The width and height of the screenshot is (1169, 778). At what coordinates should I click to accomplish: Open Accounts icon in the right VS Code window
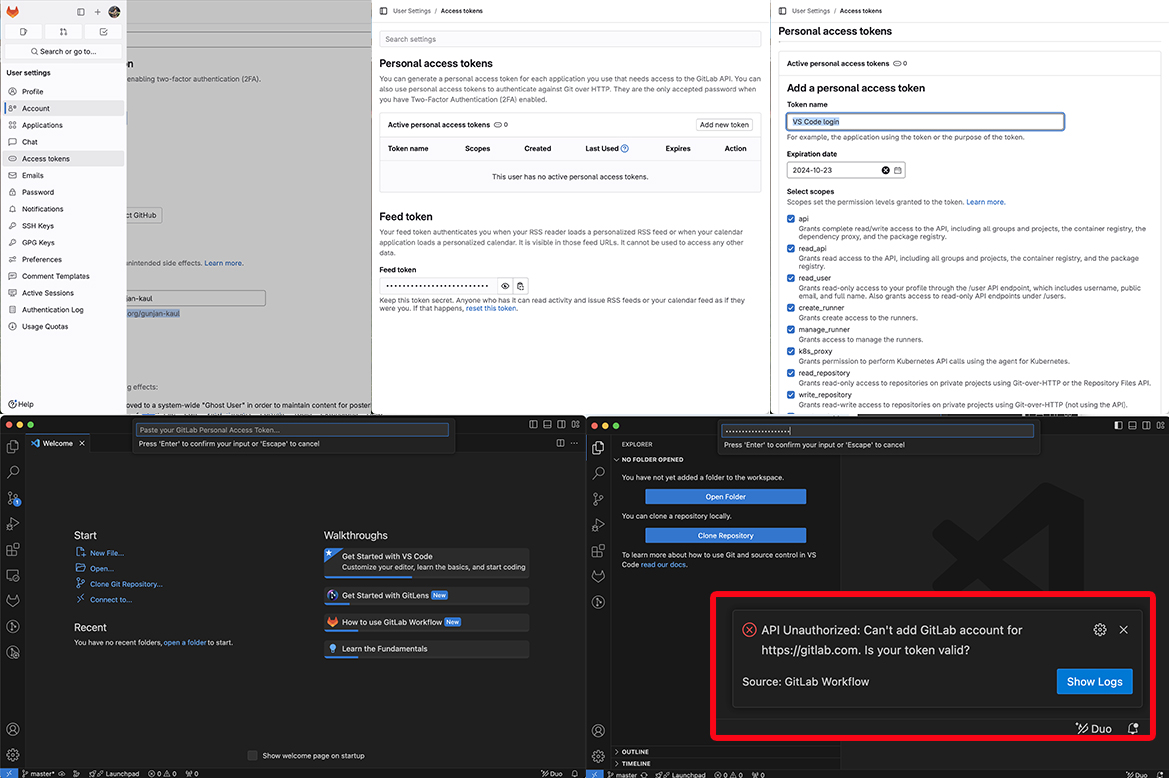click(598, 731)
